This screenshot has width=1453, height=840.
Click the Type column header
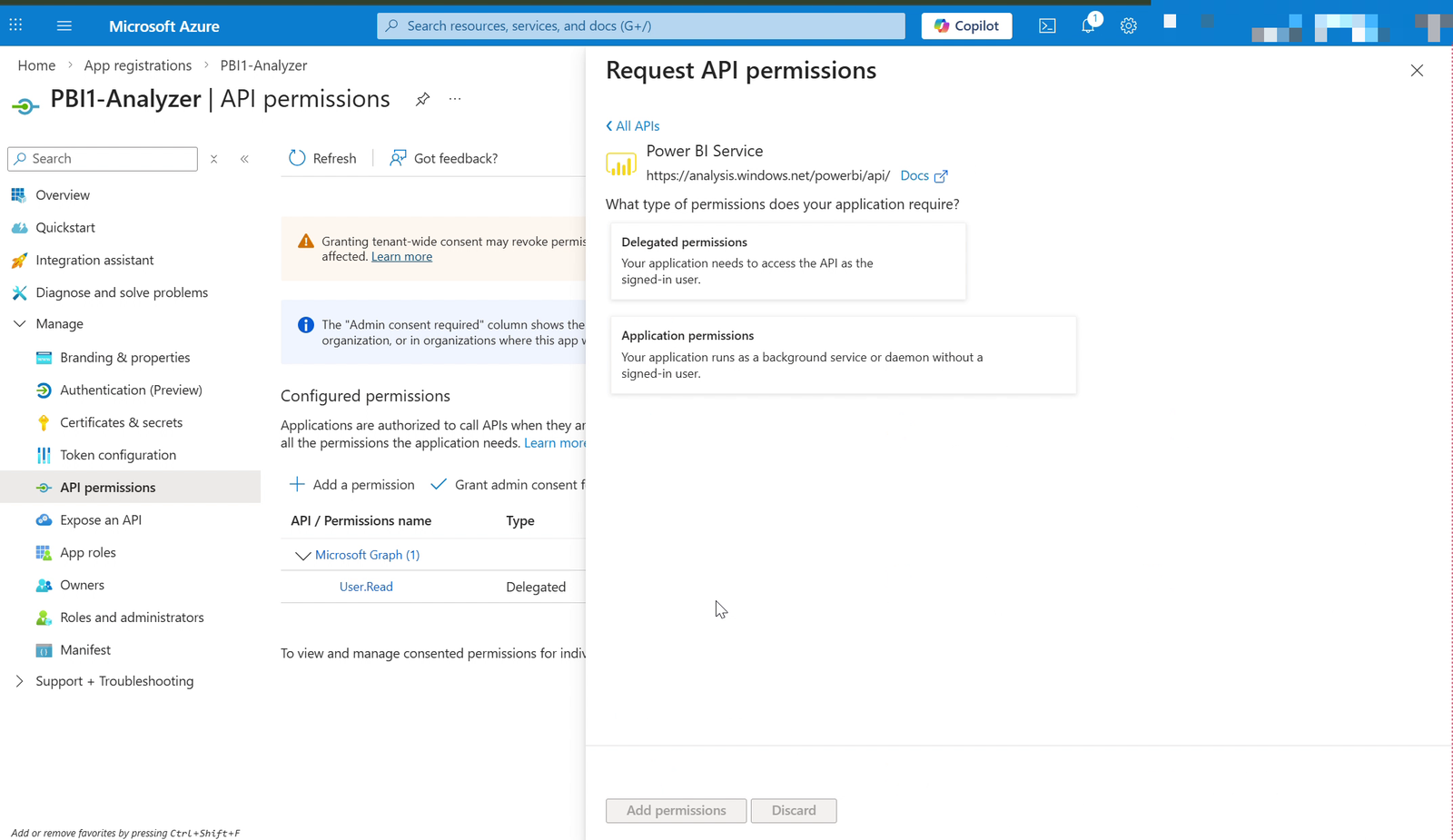[x=520, y=521]
